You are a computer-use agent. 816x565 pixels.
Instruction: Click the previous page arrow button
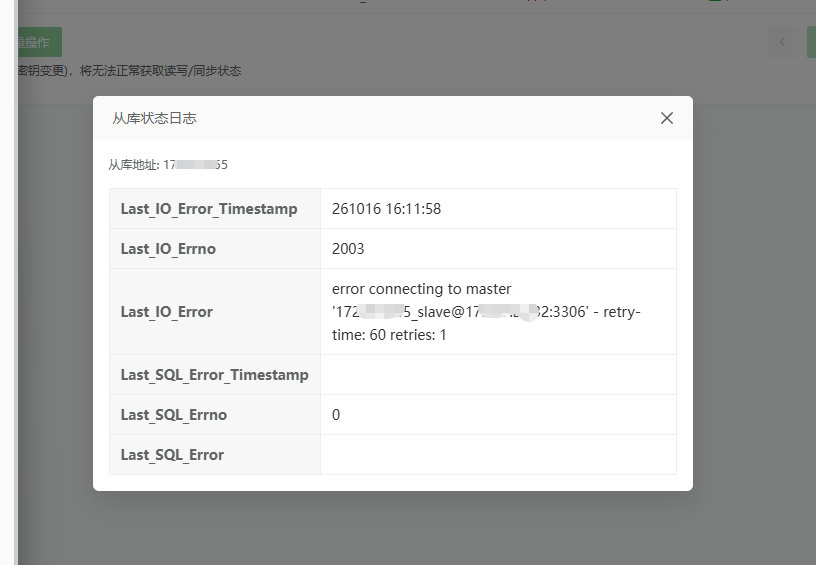pyautogui.click(x=782, y=42)
